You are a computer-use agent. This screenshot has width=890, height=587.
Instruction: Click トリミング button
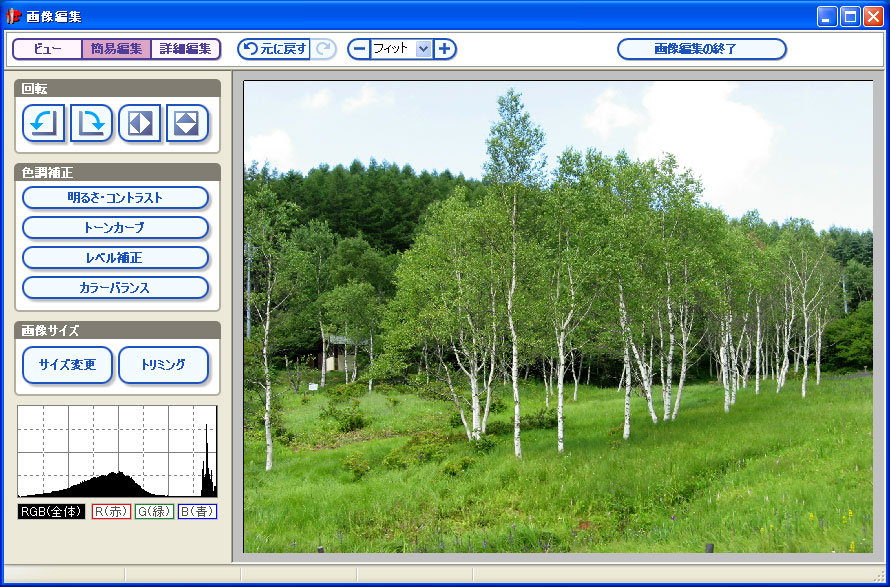click(x=163, y=365)
